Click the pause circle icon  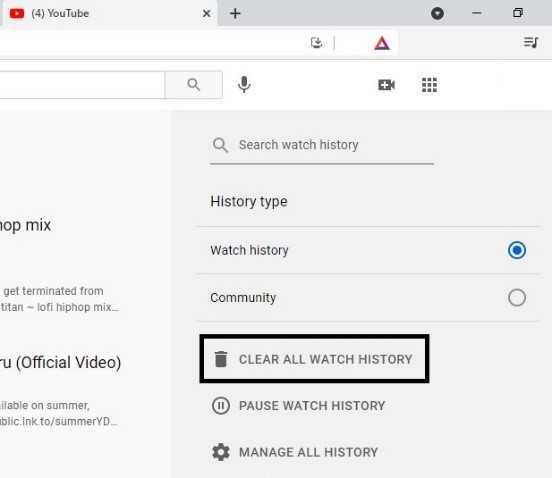click(x=221, y=406)
